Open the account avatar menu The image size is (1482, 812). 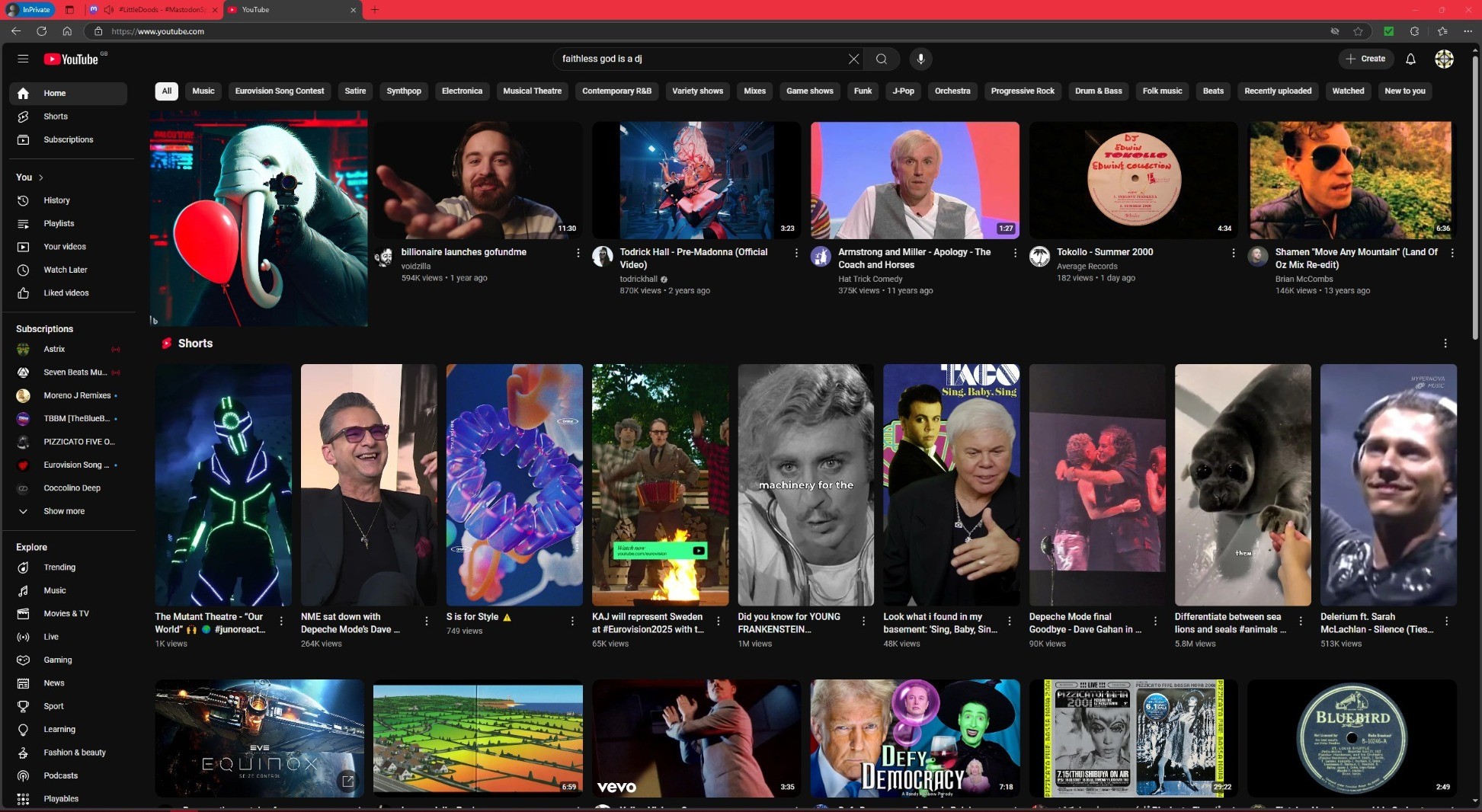click(x=1444, y=59)
